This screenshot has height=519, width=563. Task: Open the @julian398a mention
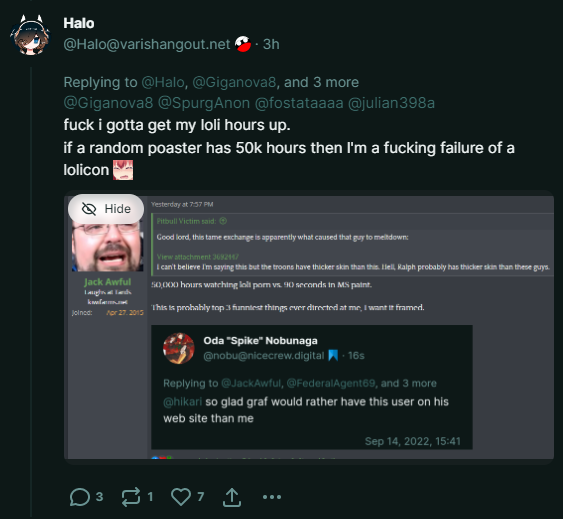coord(391,103)
